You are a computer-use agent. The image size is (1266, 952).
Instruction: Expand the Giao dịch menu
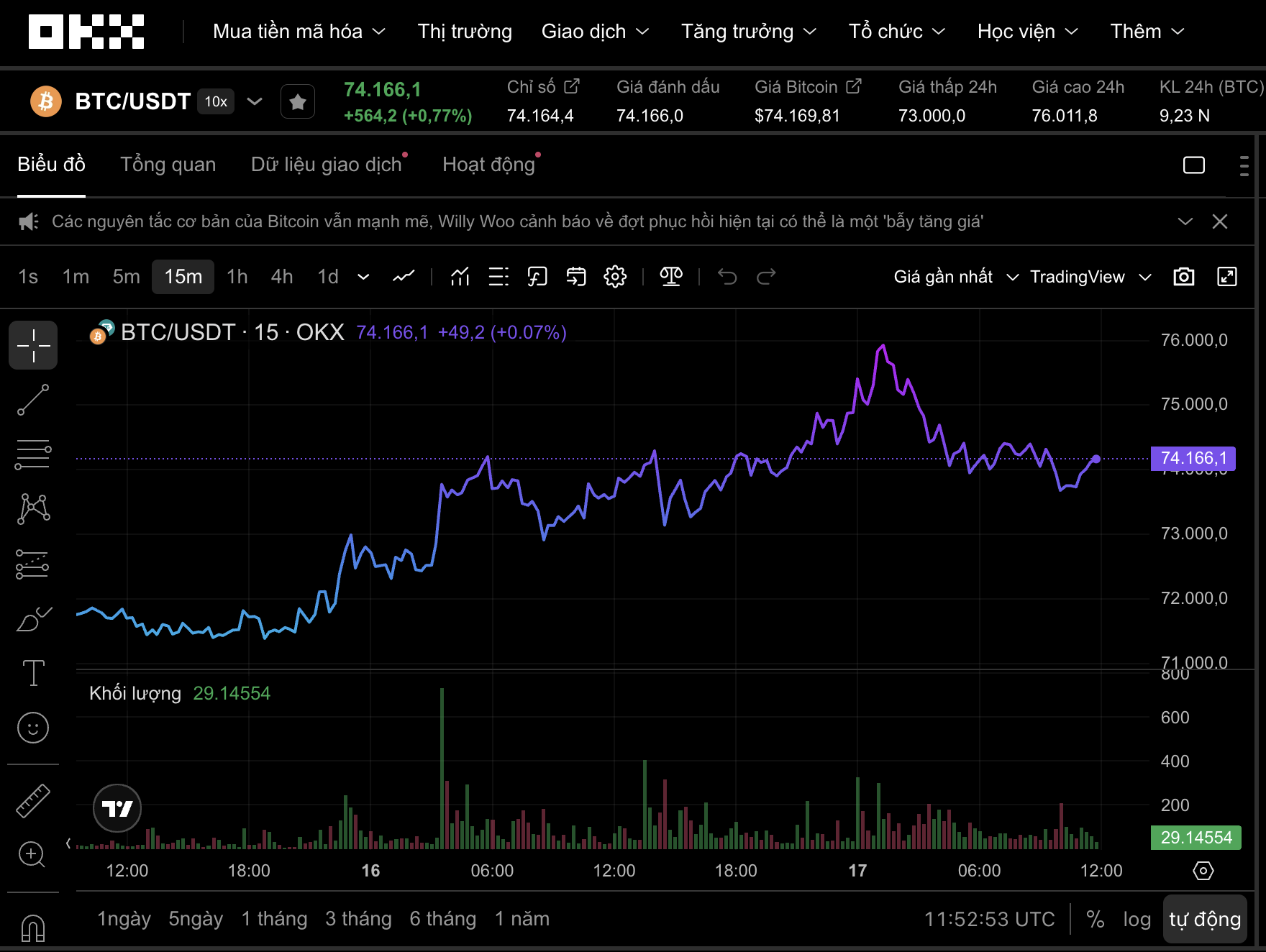click(595, 32)
